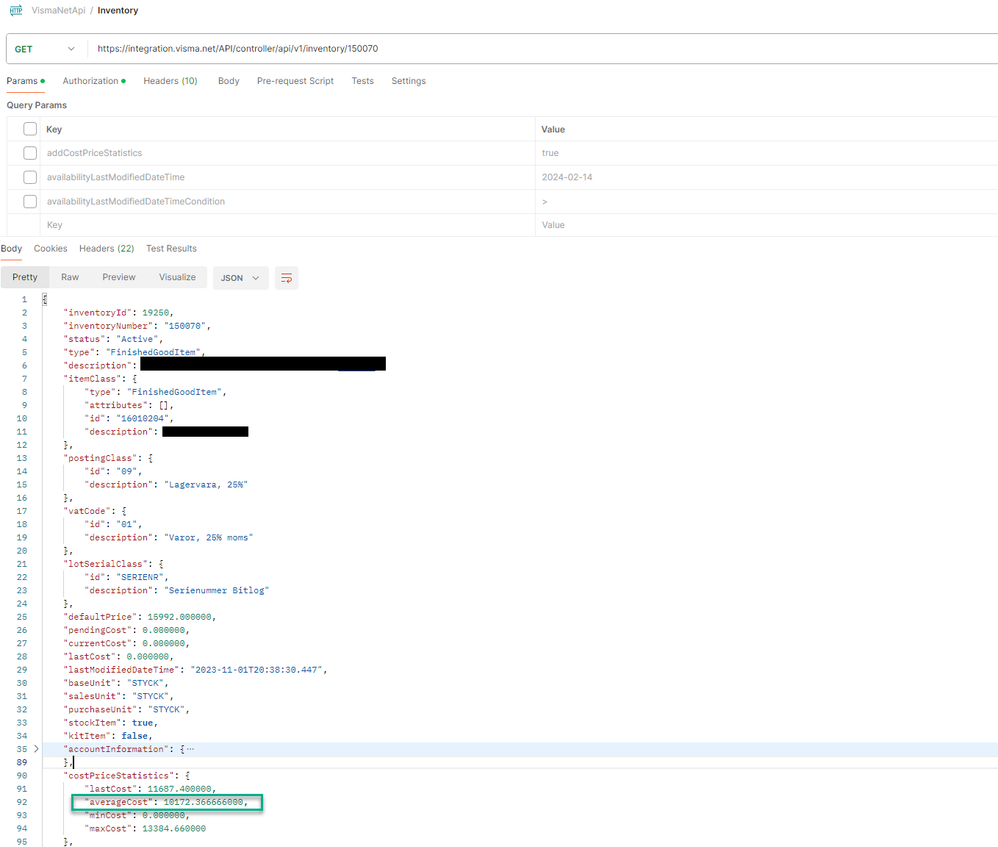This screenshot has width=998, height=847.
Task: Select the Raw view button
Action: pyautogui.click(x=70, y=277)
